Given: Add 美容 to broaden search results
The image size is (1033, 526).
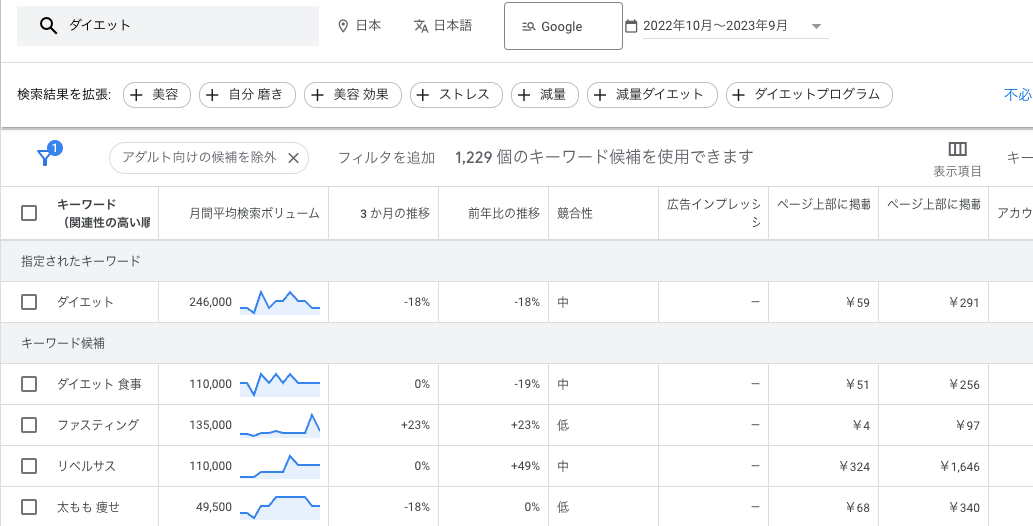Looking at the screenshot, I should 157,95.
